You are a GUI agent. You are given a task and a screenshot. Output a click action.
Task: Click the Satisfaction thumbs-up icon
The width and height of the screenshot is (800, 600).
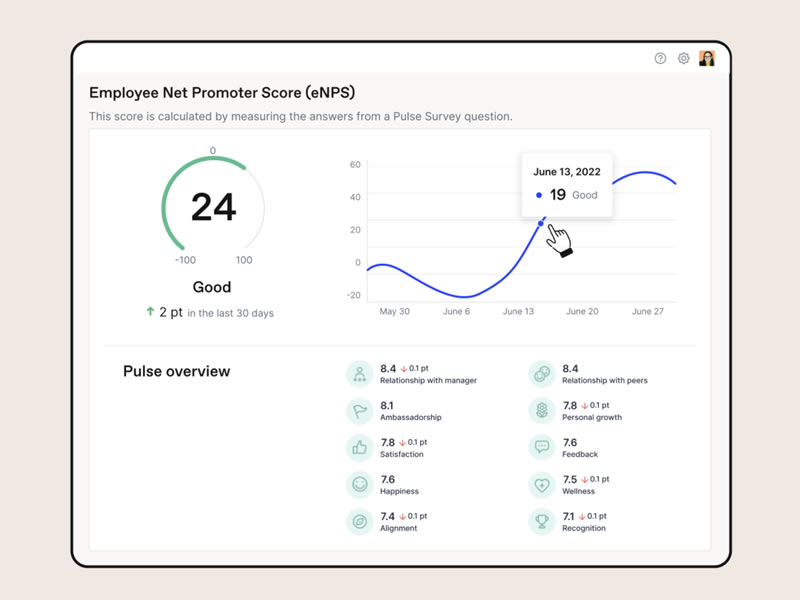click(359, 448)
